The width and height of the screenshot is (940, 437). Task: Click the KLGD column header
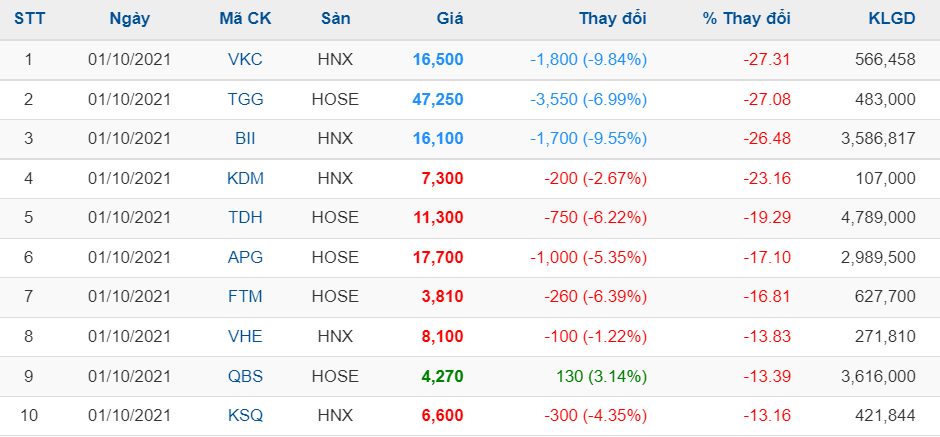(x=892, y=19)
